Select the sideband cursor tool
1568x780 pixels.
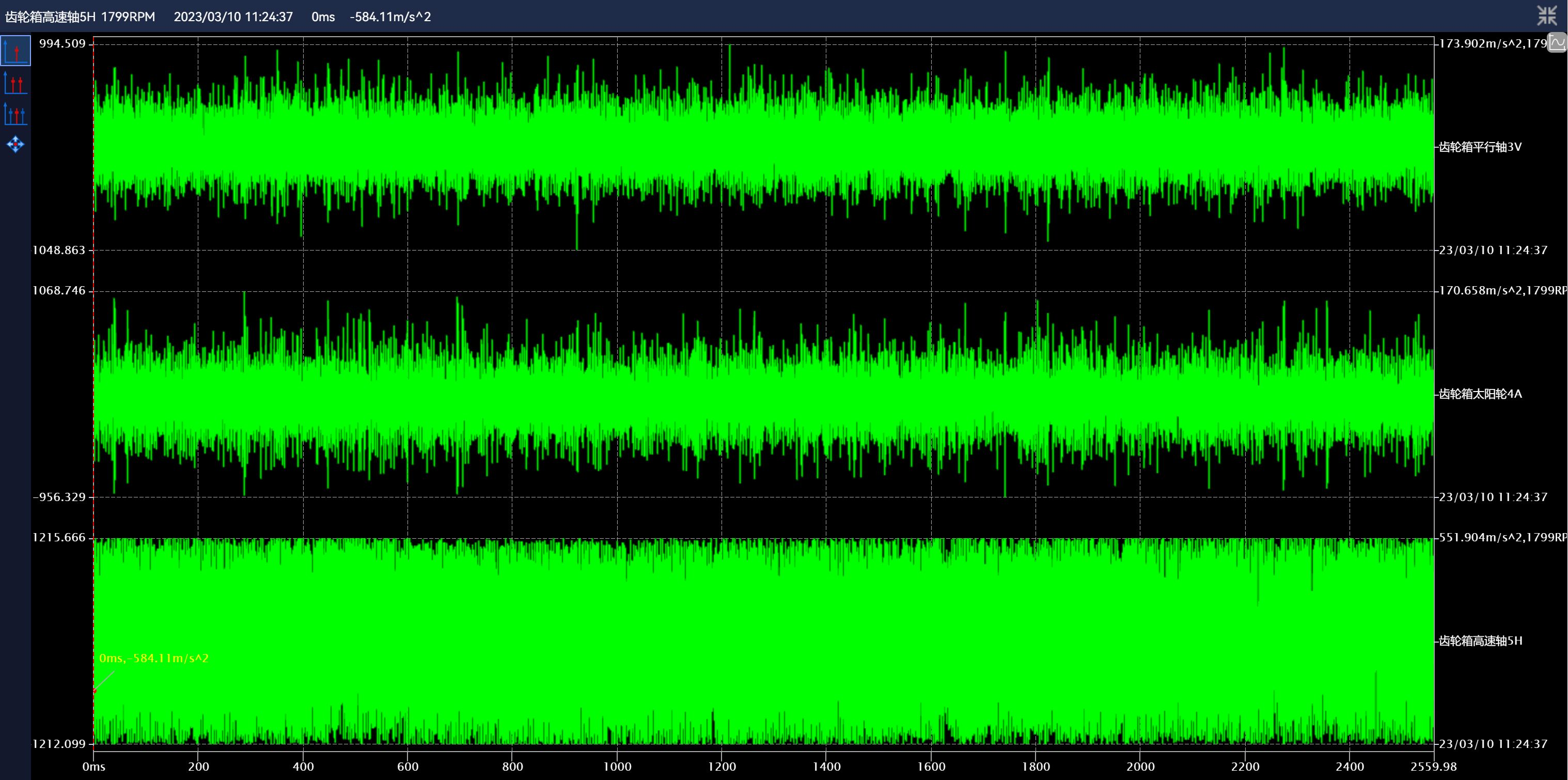point(15,114)
